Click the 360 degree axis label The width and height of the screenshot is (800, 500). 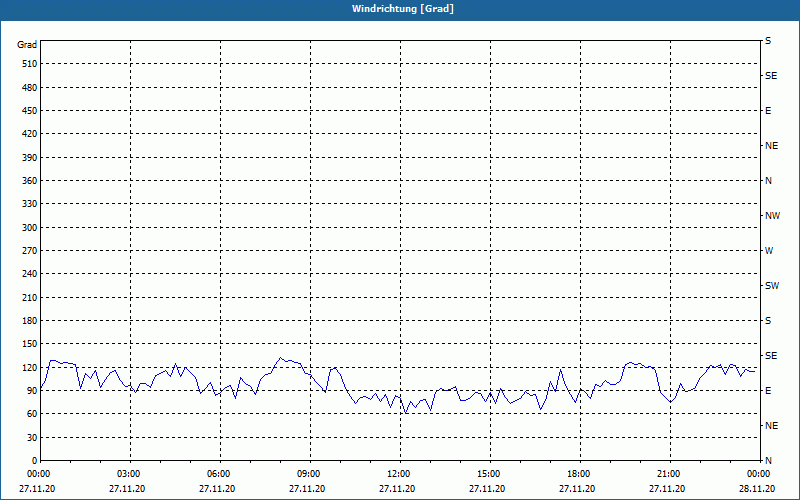click(28, 181)
